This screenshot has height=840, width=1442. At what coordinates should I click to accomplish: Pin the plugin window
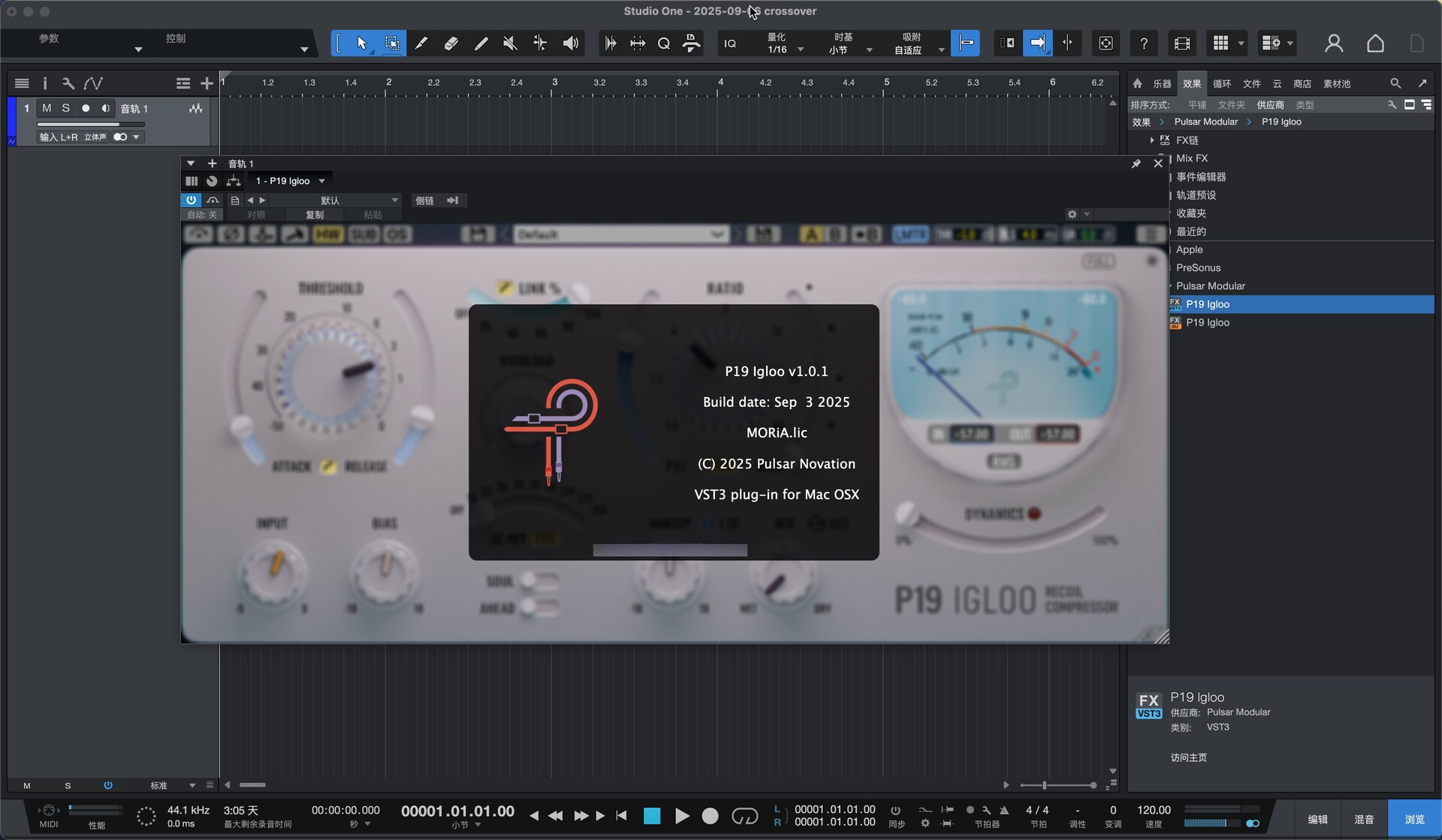click(x=1136, y=163)
